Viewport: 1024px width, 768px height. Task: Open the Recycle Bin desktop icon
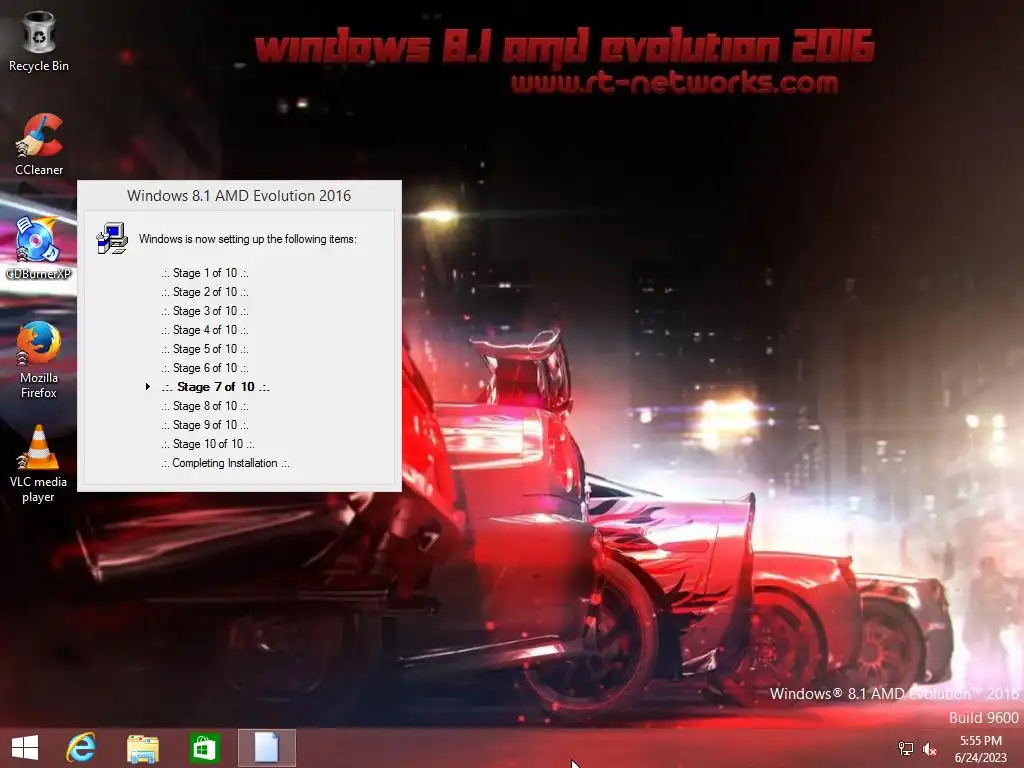click(x=39, y=41)
